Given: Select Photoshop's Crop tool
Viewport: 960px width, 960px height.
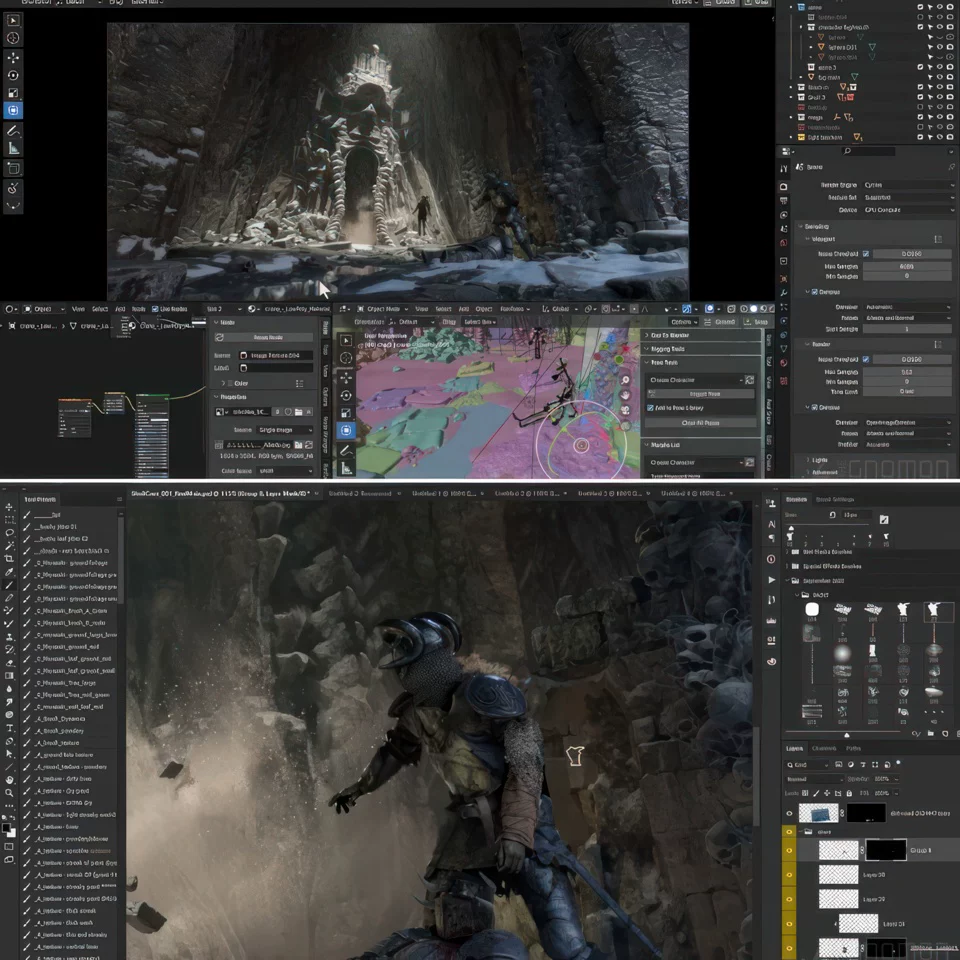Looking at the screenshot, I should pyautogui.click(x=9, y=558).
